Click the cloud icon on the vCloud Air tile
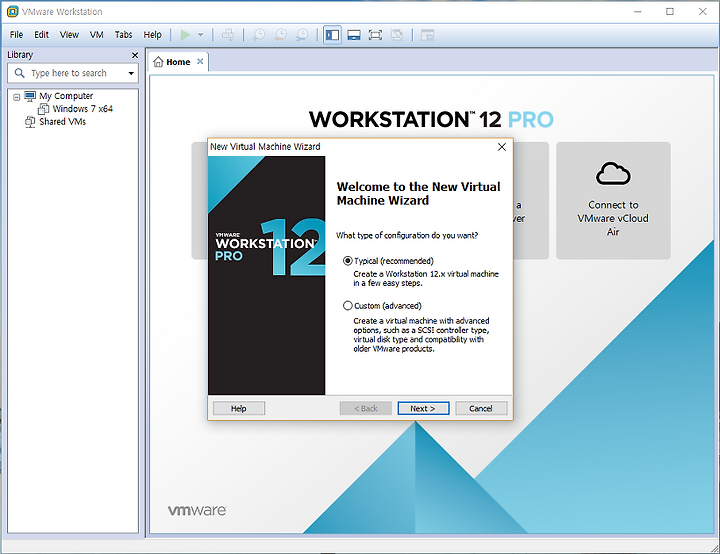Image resolution: width=720 pixels, height=554 pixels. [613, 174]
